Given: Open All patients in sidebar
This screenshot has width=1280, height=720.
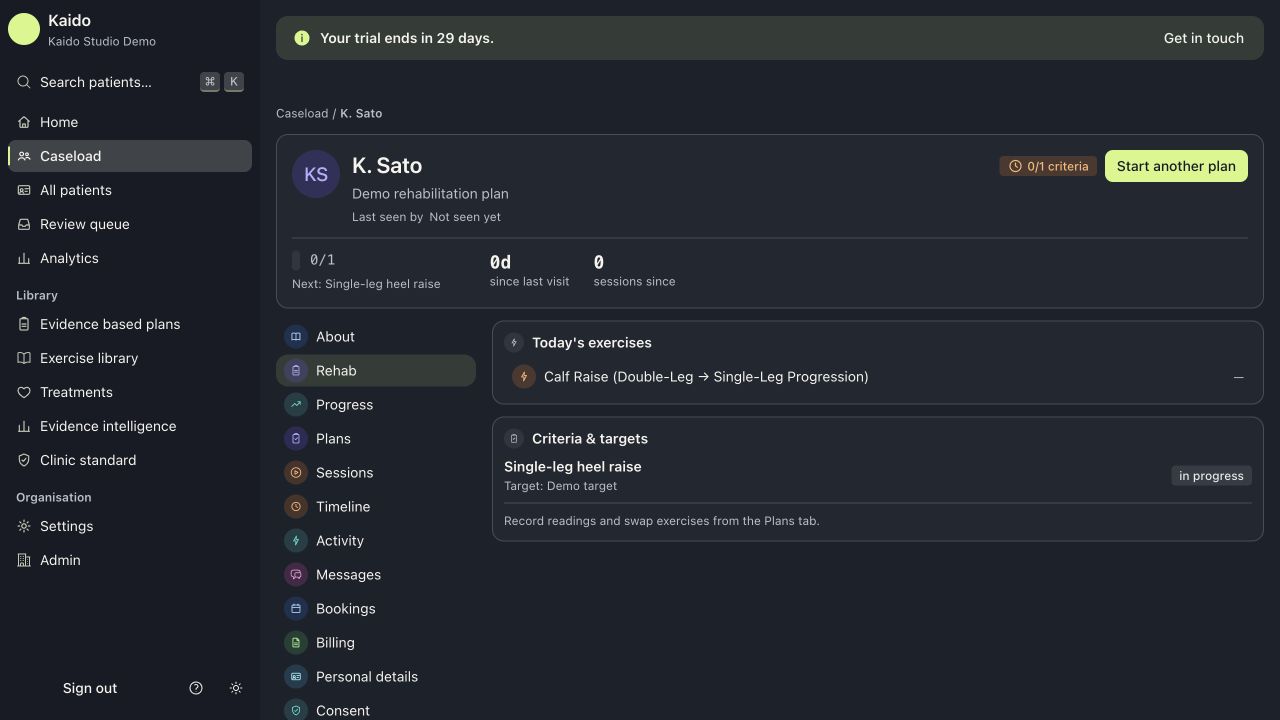Looking at the screenshot, I should pyautogui.click(x=130, y=190).
